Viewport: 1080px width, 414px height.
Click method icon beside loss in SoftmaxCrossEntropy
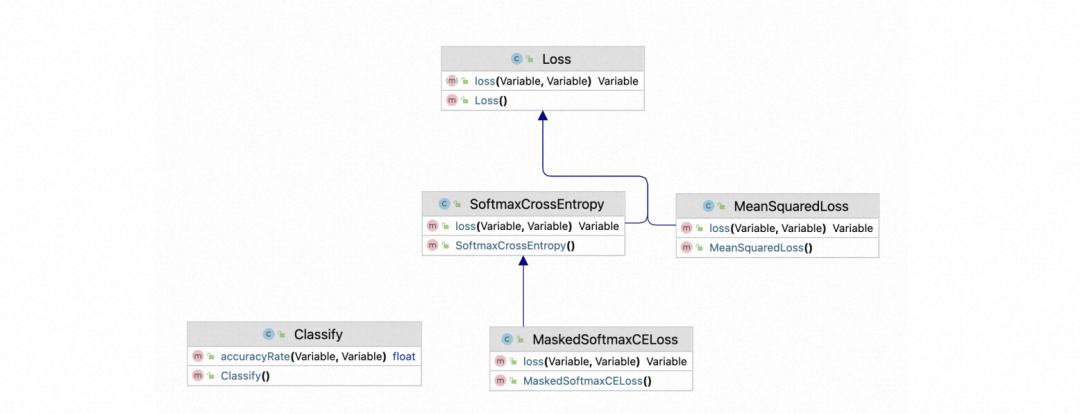pyautogui.click(x=433, y=226)
